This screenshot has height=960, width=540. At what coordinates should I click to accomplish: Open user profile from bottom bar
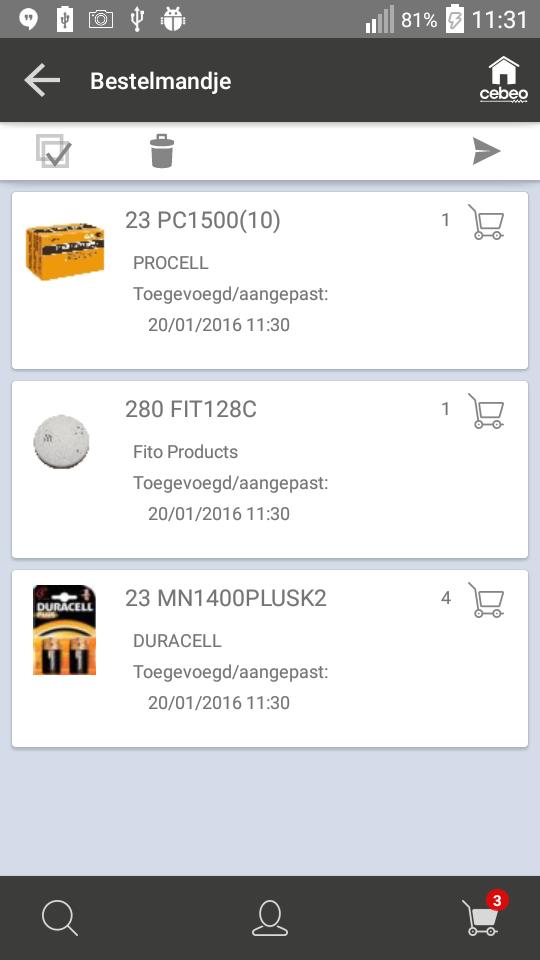tap(270, 918)
